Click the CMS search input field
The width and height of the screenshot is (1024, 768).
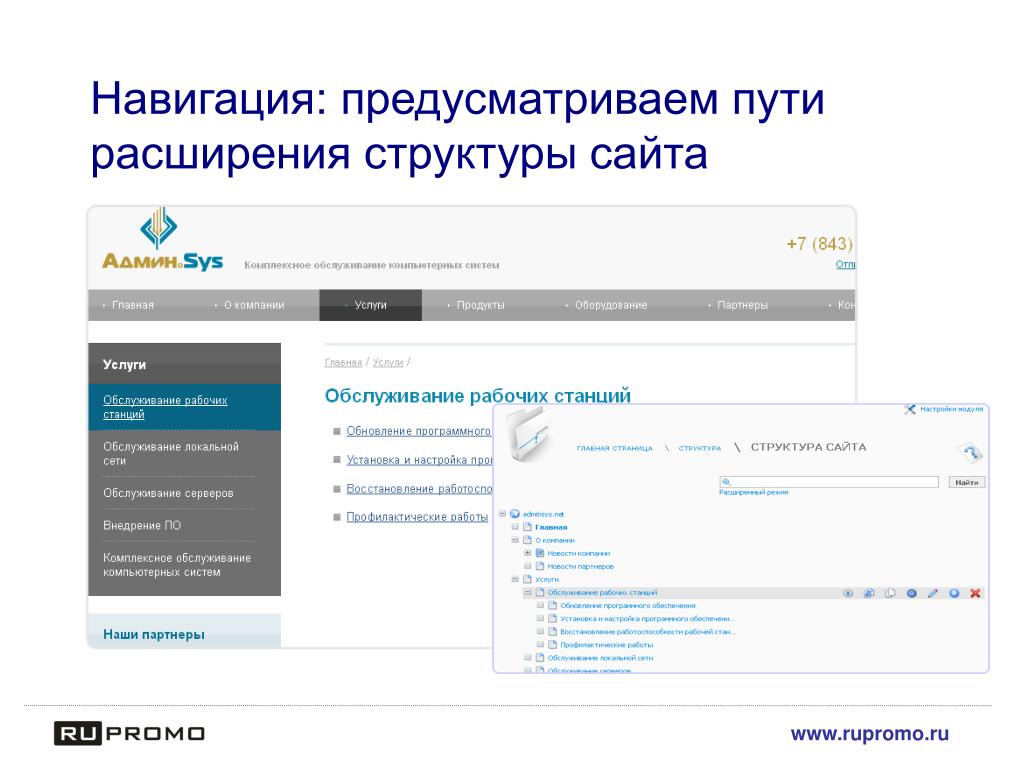pyautogui.click(x=829, y=482)
